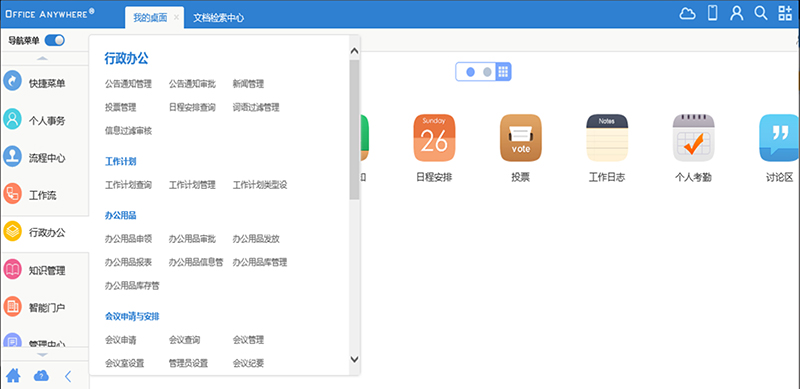The image size is (800, 389).
Task: Open 办公用品信息管 link
Action: 196,262
